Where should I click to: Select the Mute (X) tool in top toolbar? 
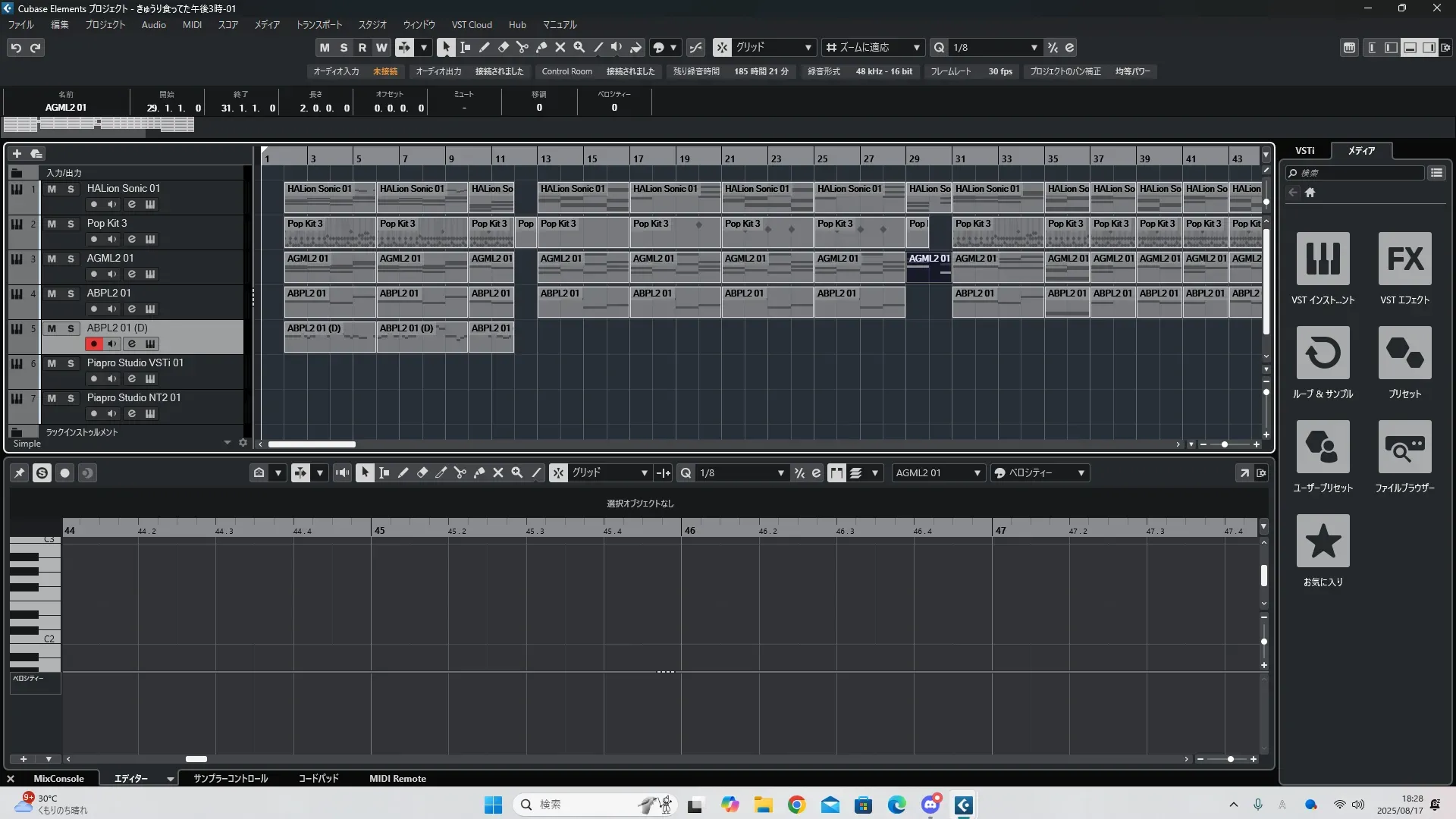pyautogui.click(x=560, y=47)
